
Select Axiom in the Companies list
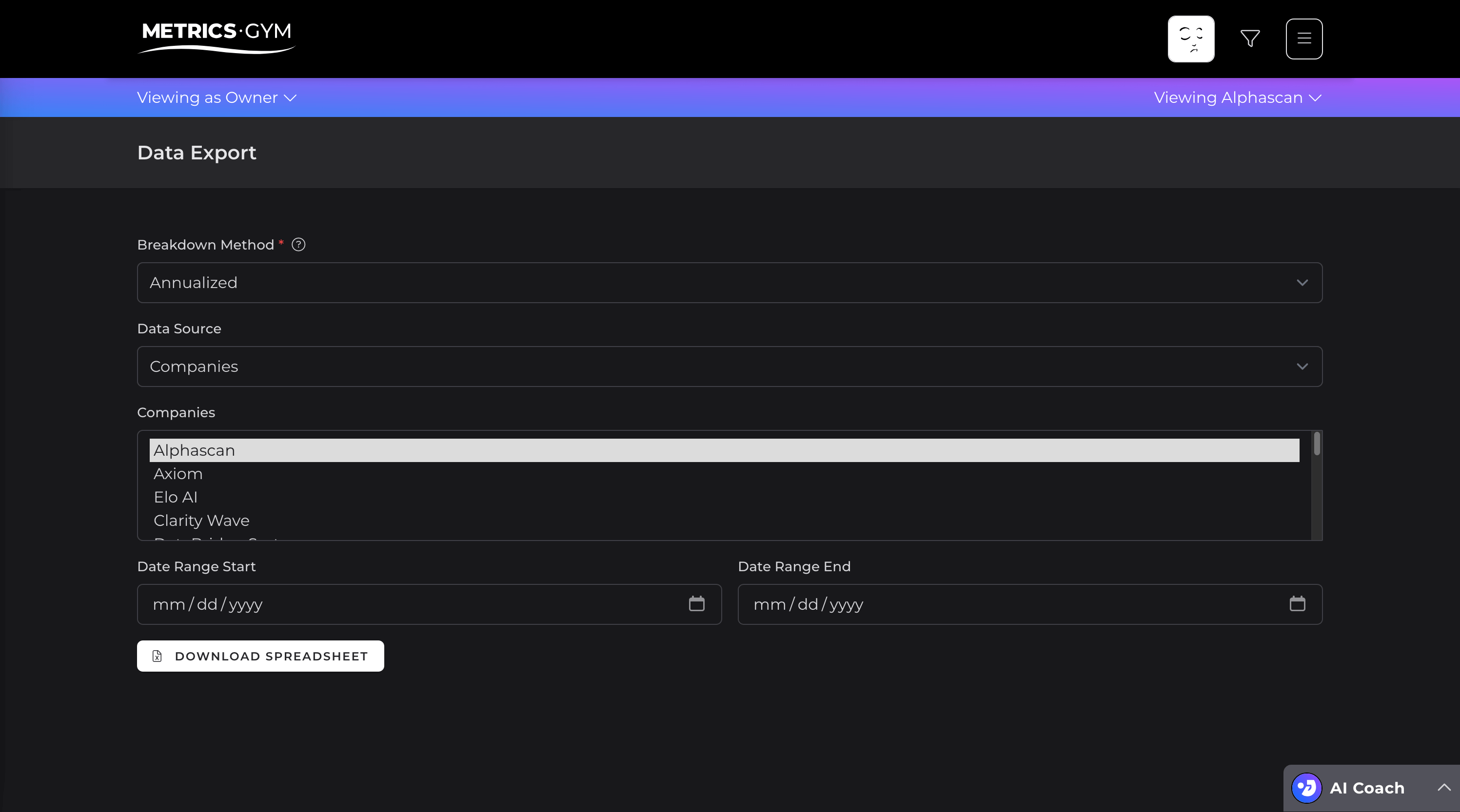pos(724,474)
